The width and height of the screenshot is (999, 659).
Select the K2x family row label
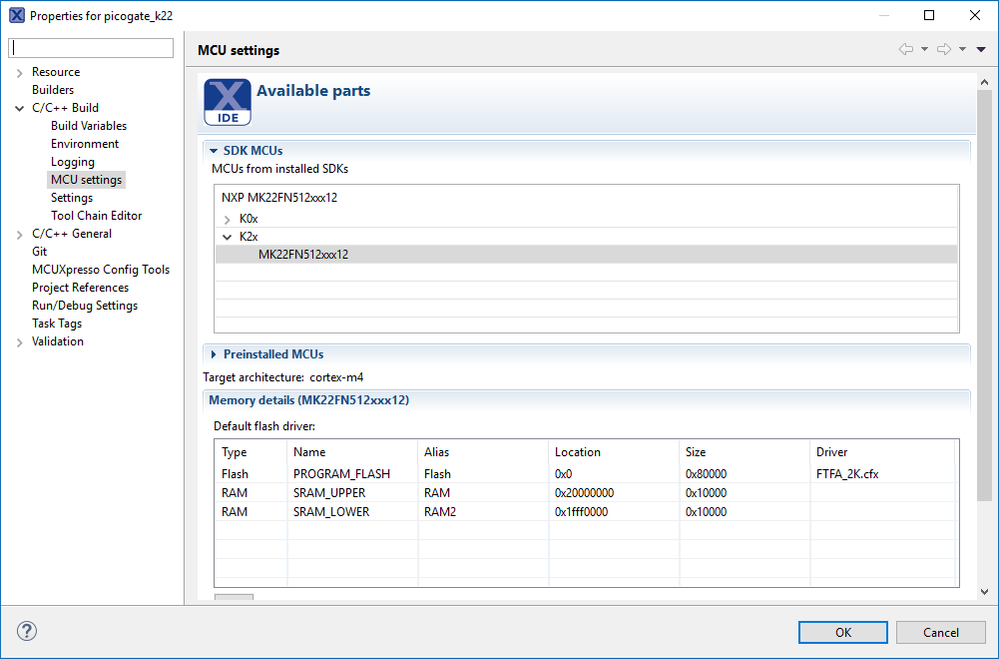248,236
